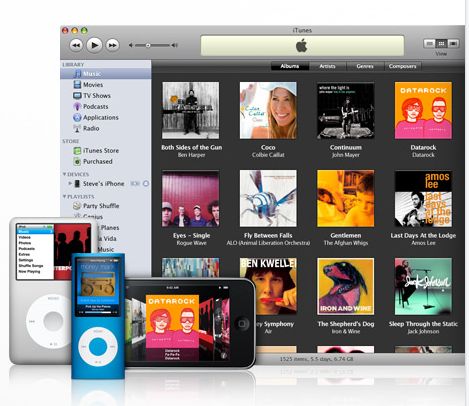Click the 'Amos Lee' artist name
Viewport: 469px width, 406px height.
[423, 243]
